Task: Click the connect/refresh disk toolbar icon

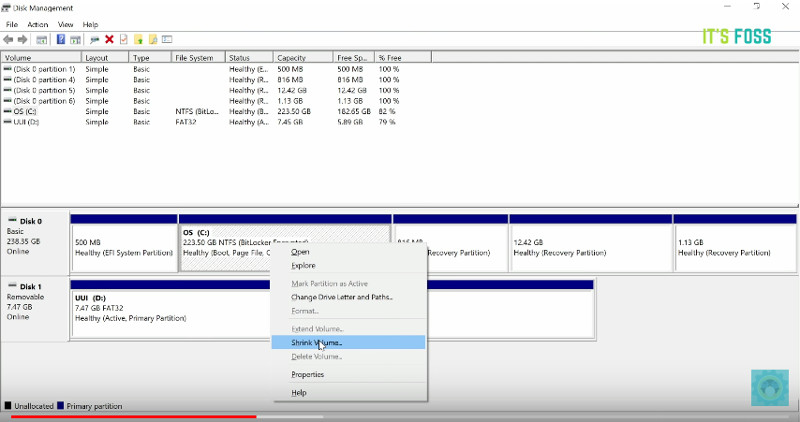Action: point(94,40)
